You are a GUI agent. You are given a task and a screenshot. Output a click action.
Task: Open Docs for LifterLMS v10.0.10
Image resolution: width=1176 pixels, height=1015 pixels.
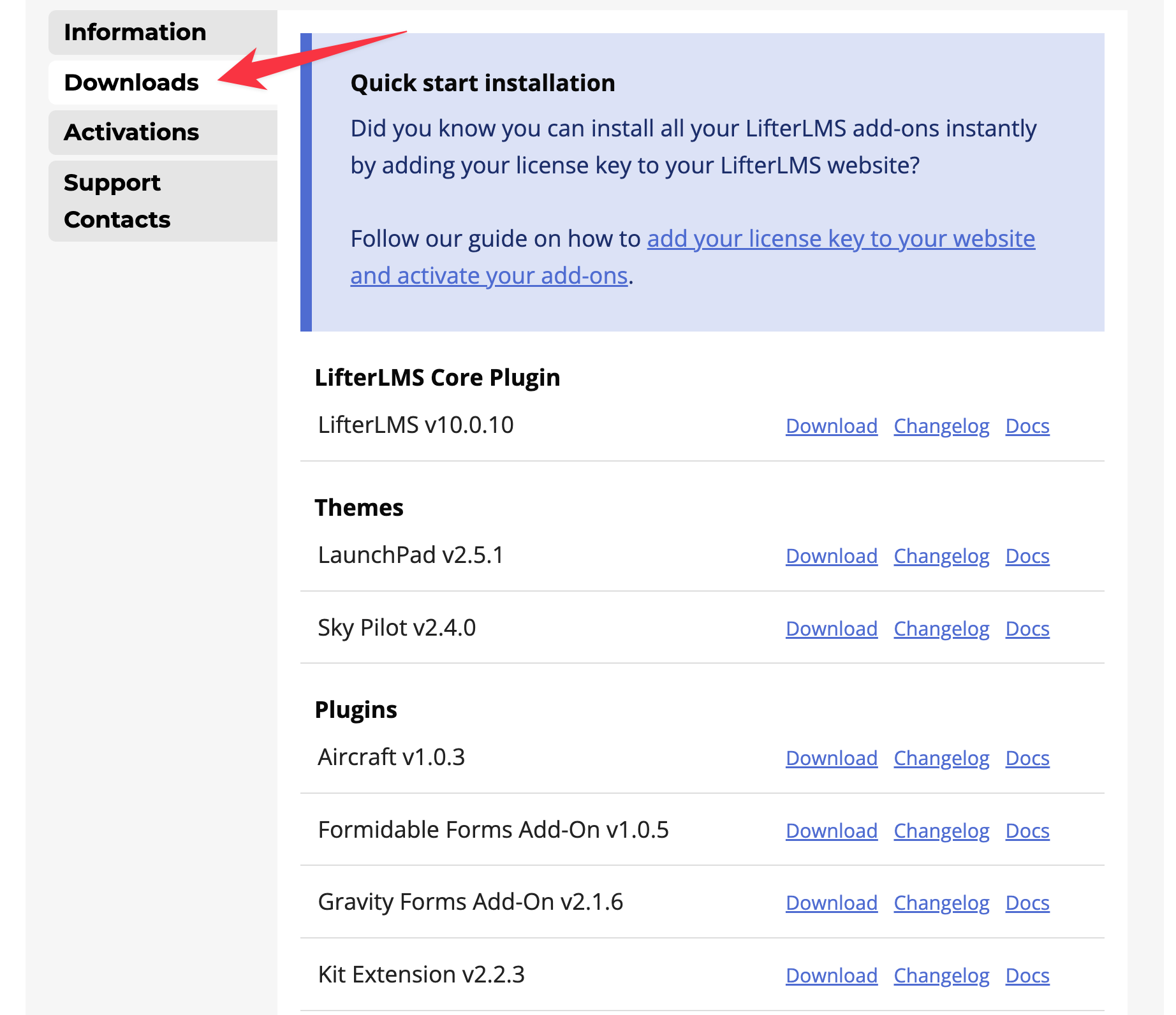tap(1027, 426)
